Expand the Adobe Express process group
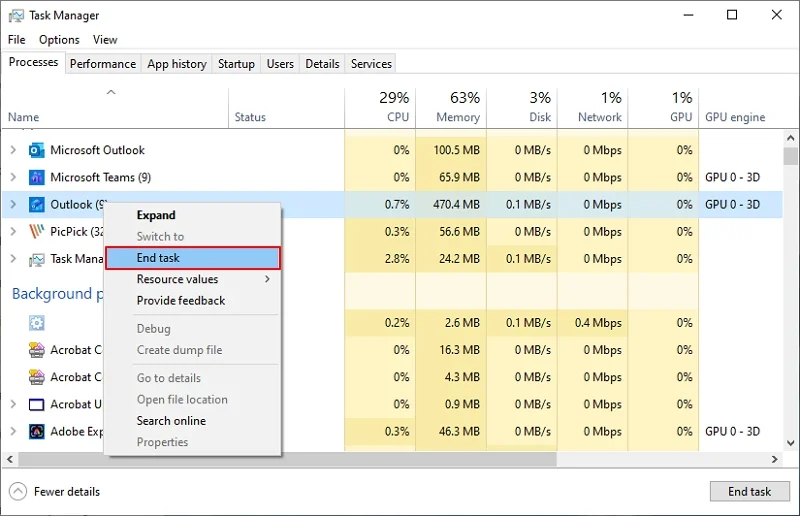This screenshot has width=800, height=516. coord(14,431)
